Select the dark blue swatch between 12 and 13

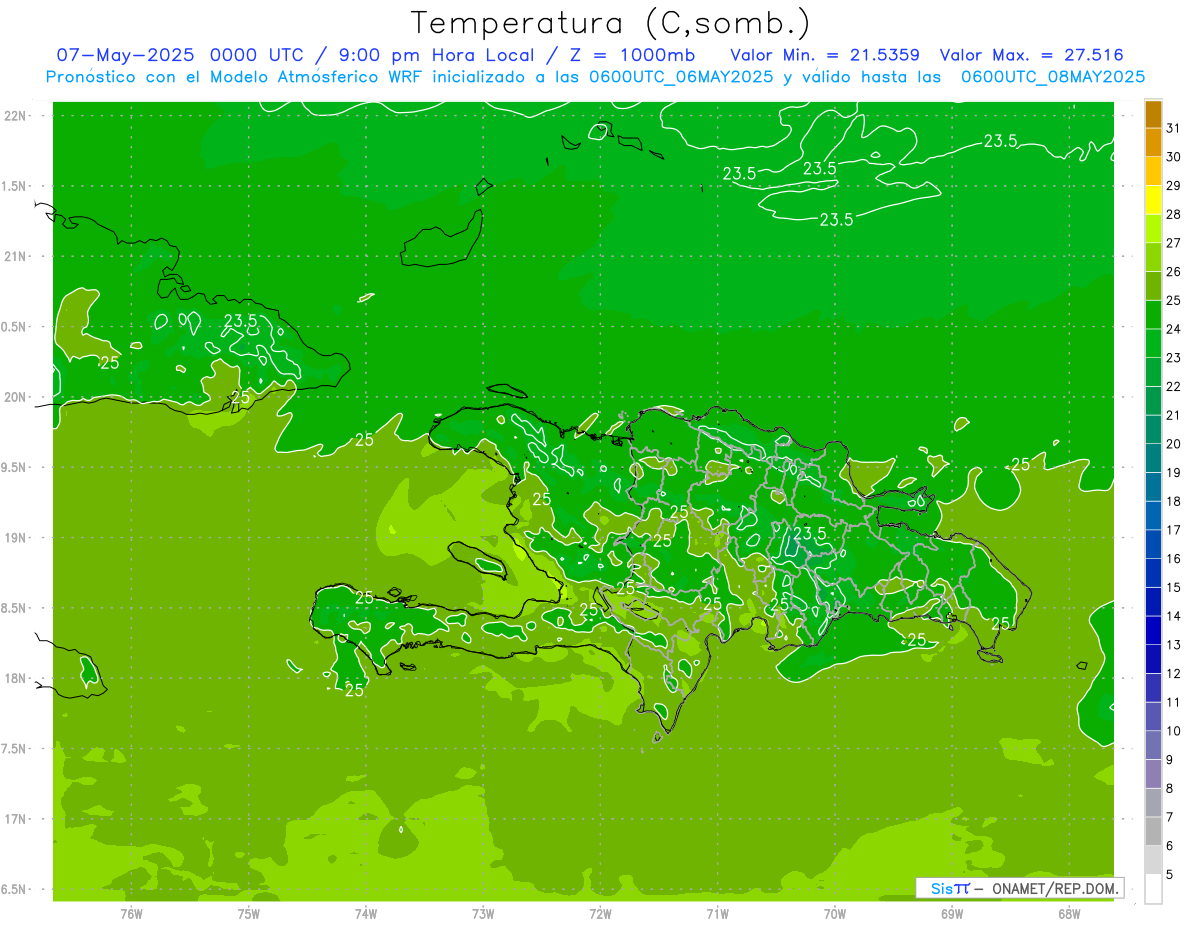(1153, 659)
